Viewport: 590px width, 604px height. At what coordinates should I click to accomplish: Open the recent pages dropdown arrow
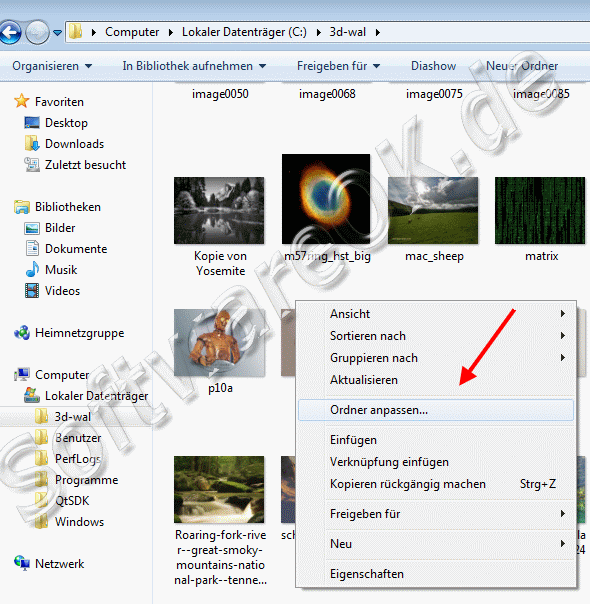point(57,33)
